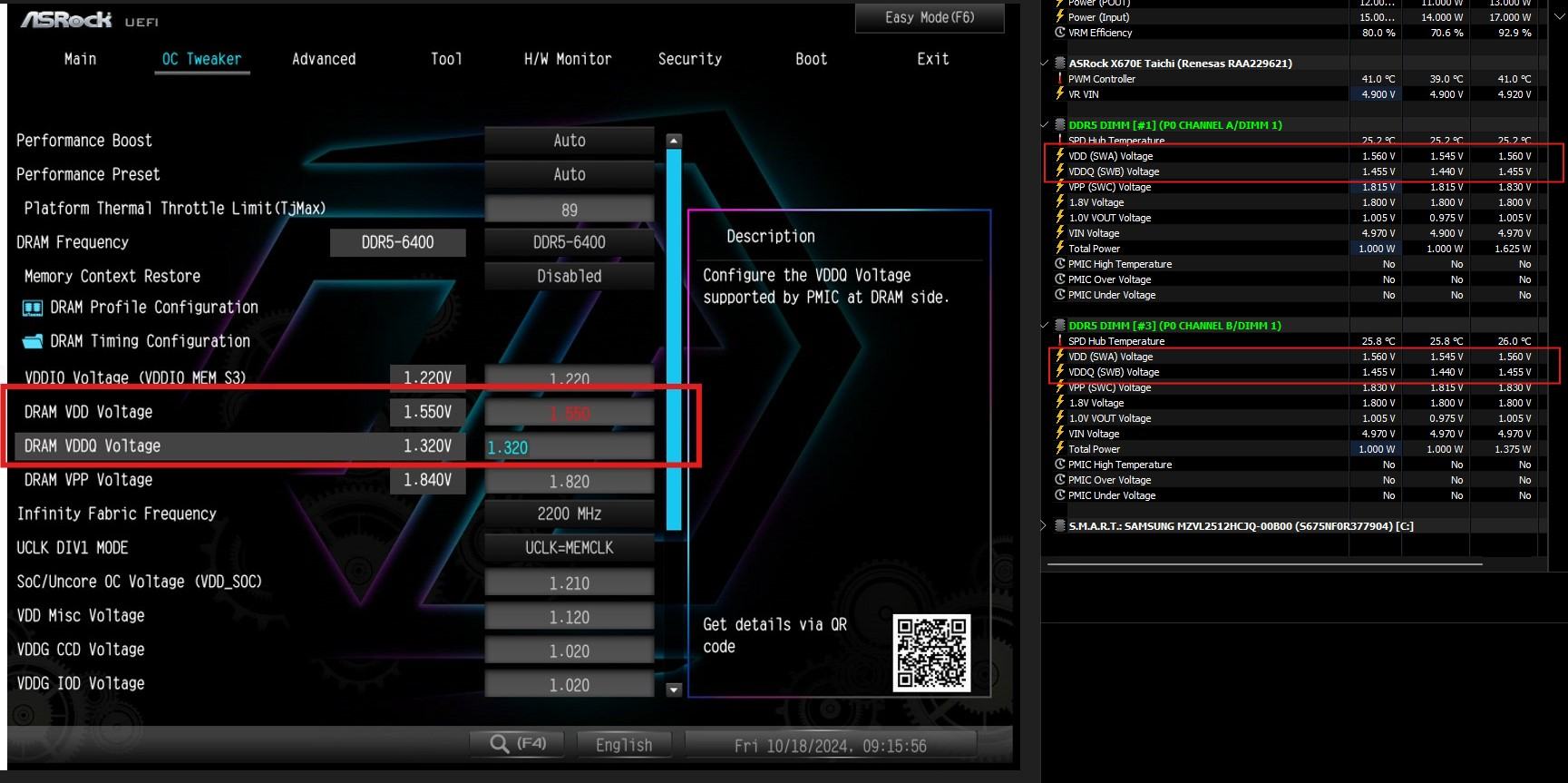Select the OC Tweaker tab
The height and width of the screenshot is (783, 1568).
coord(201,59)
